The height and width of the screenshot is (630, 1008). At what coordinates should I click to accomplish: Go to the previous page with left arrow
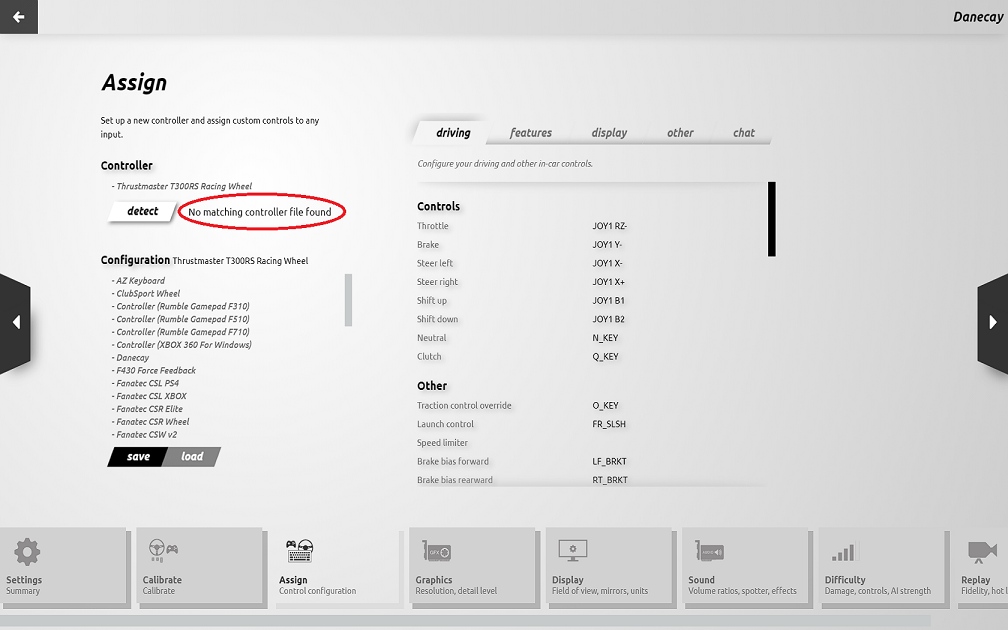point(15,323)
